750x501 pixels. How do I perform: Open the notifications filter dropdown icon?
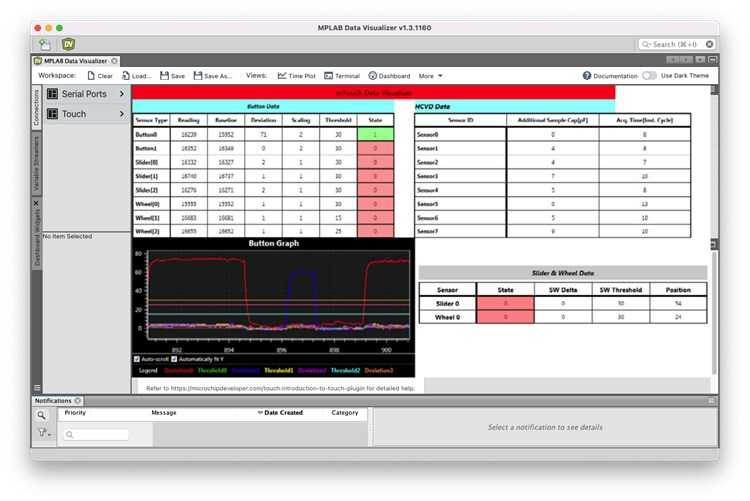(x=44, y=433)
